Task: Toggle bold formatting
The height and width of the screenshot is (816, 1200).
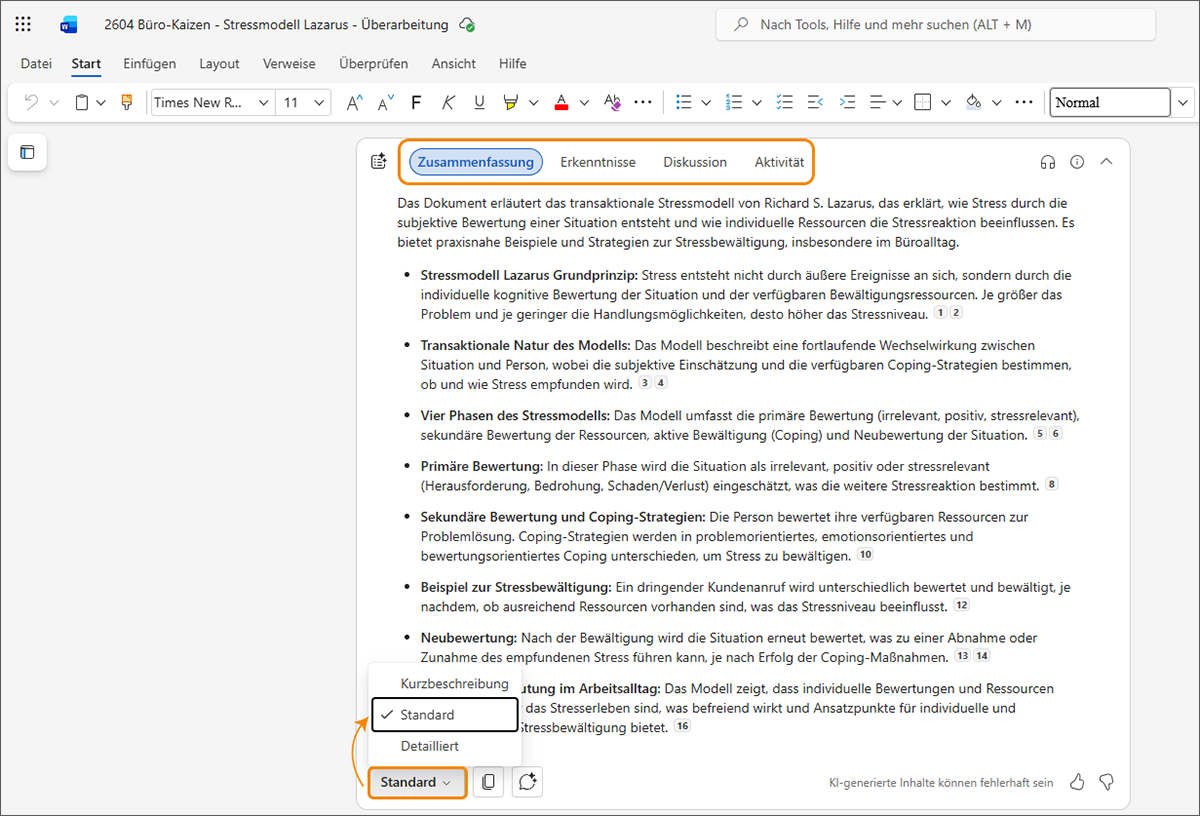Action: pyautogui.click(x=416, y=102)
